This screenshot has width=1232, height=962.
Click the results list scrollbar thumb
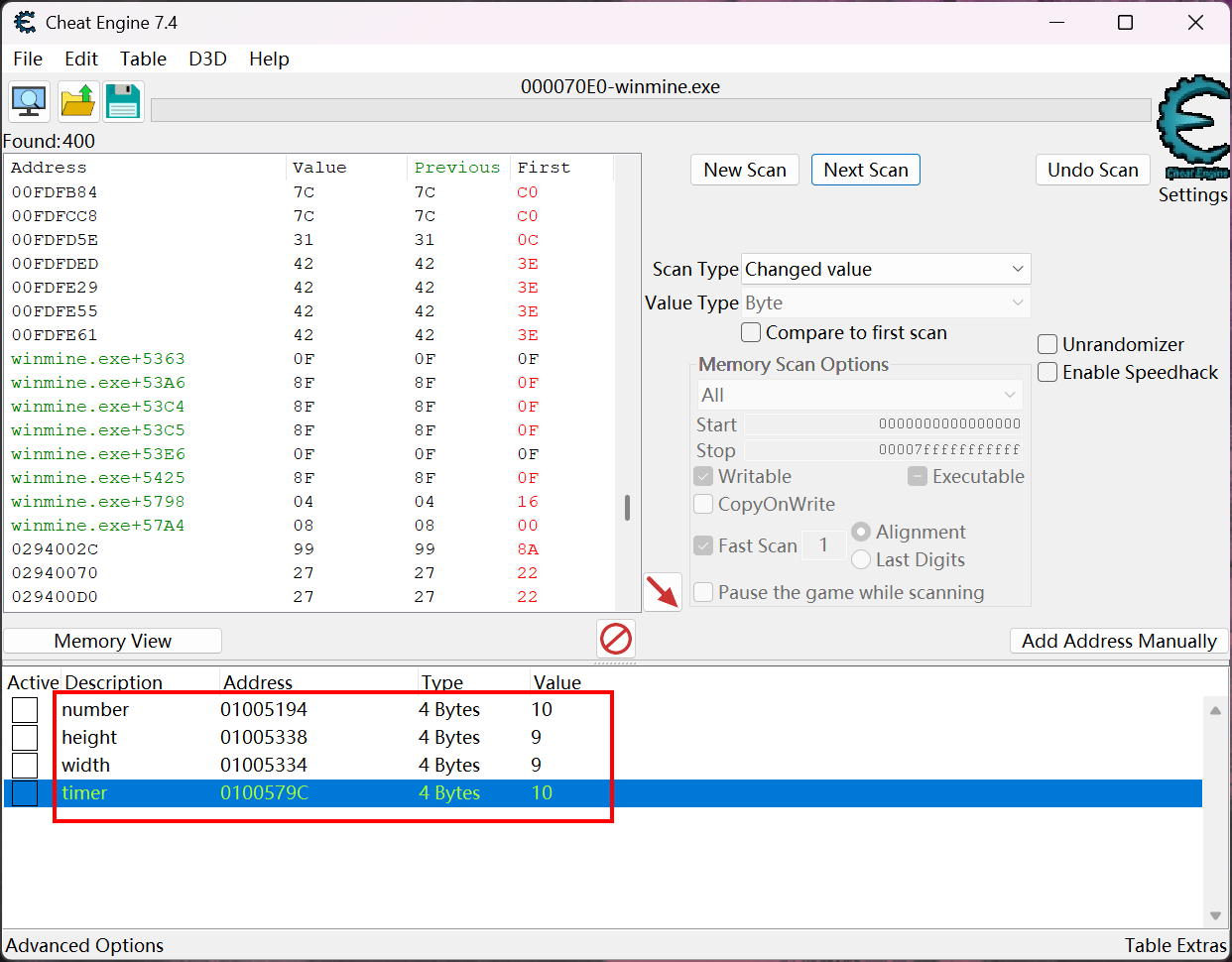627,508
